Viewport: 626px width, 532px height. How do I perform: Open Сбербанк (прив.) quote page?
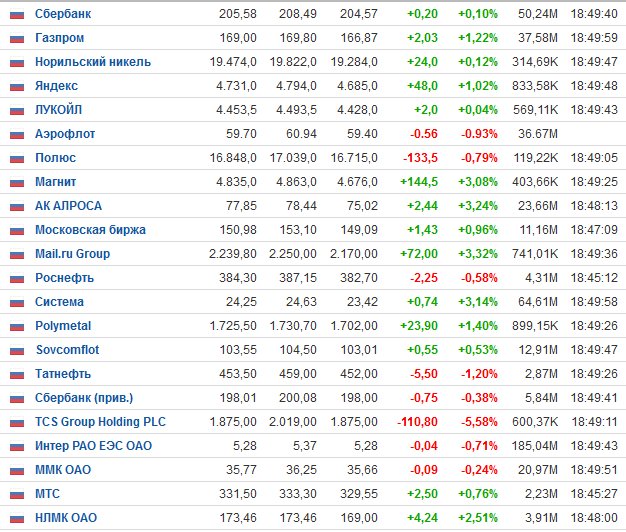(x=84, y=398)
